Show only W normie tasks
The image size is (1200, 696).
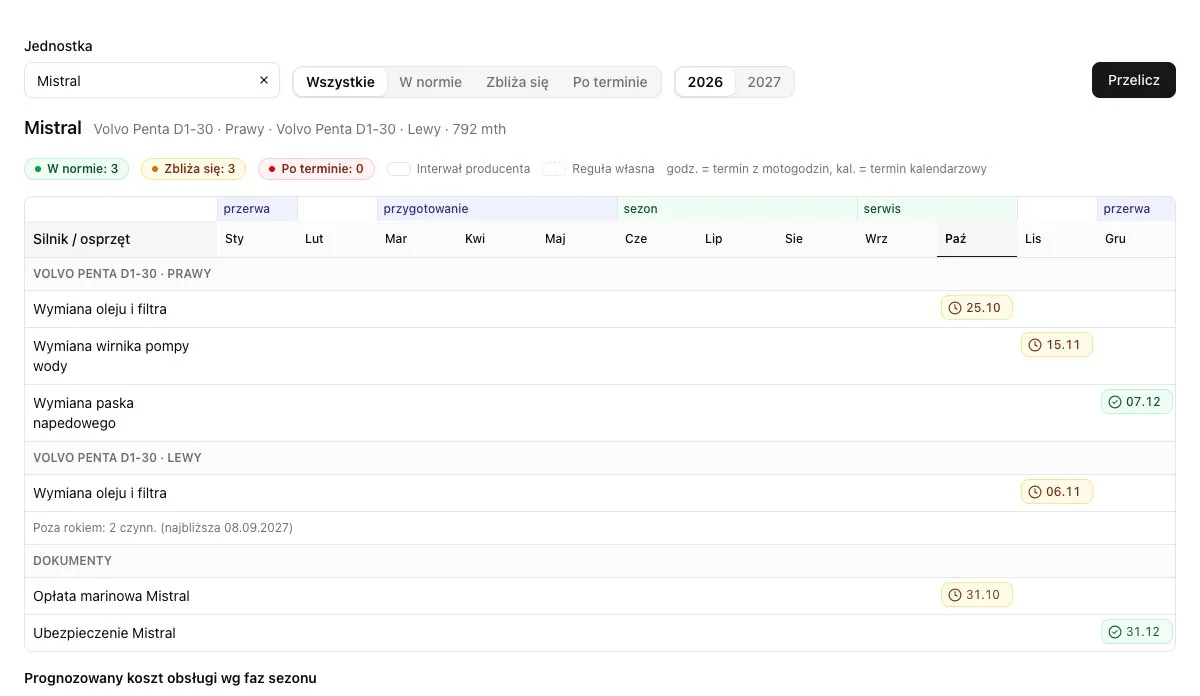pos(430,82)
